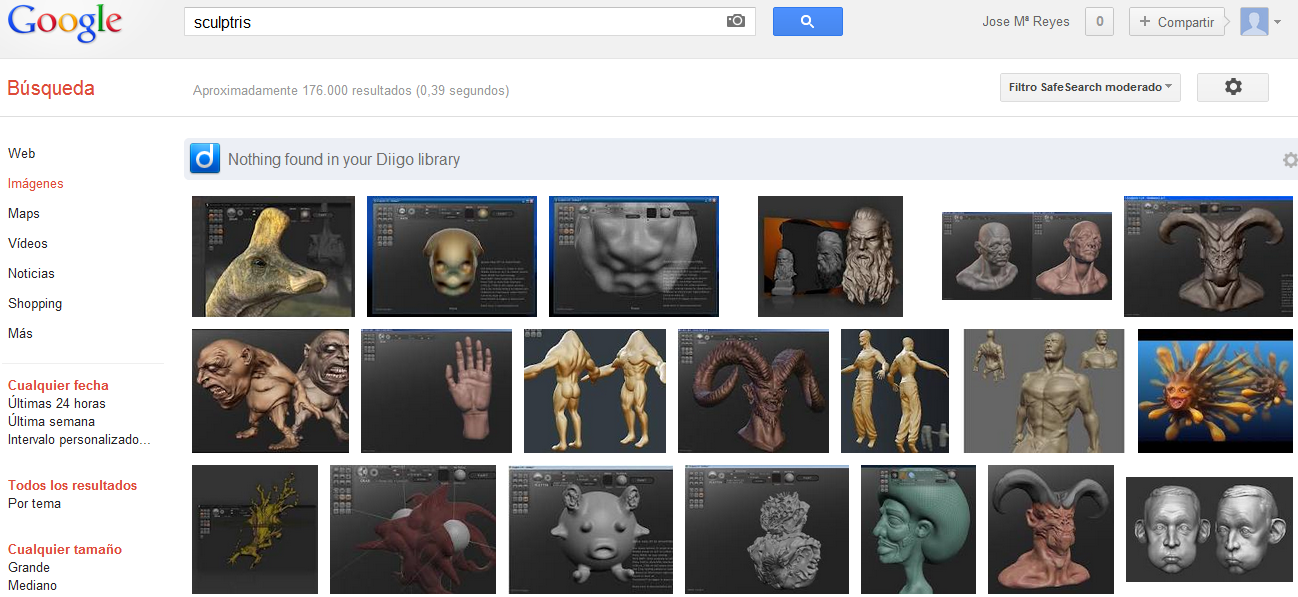1298x597 pixels.
Task: Open Diigo bar gear options
Action: coord(1290,160)
